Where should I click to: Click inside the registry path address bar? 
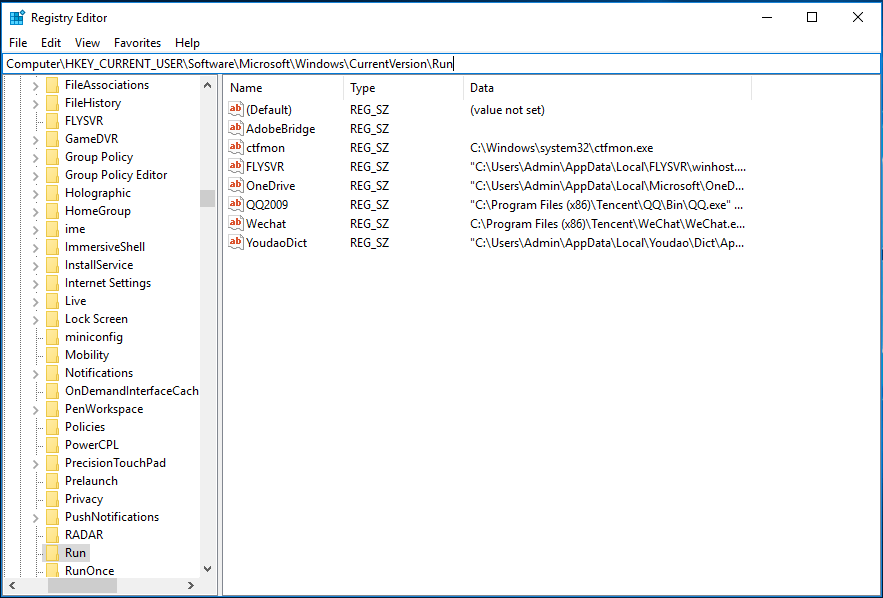tap(300, 62)
